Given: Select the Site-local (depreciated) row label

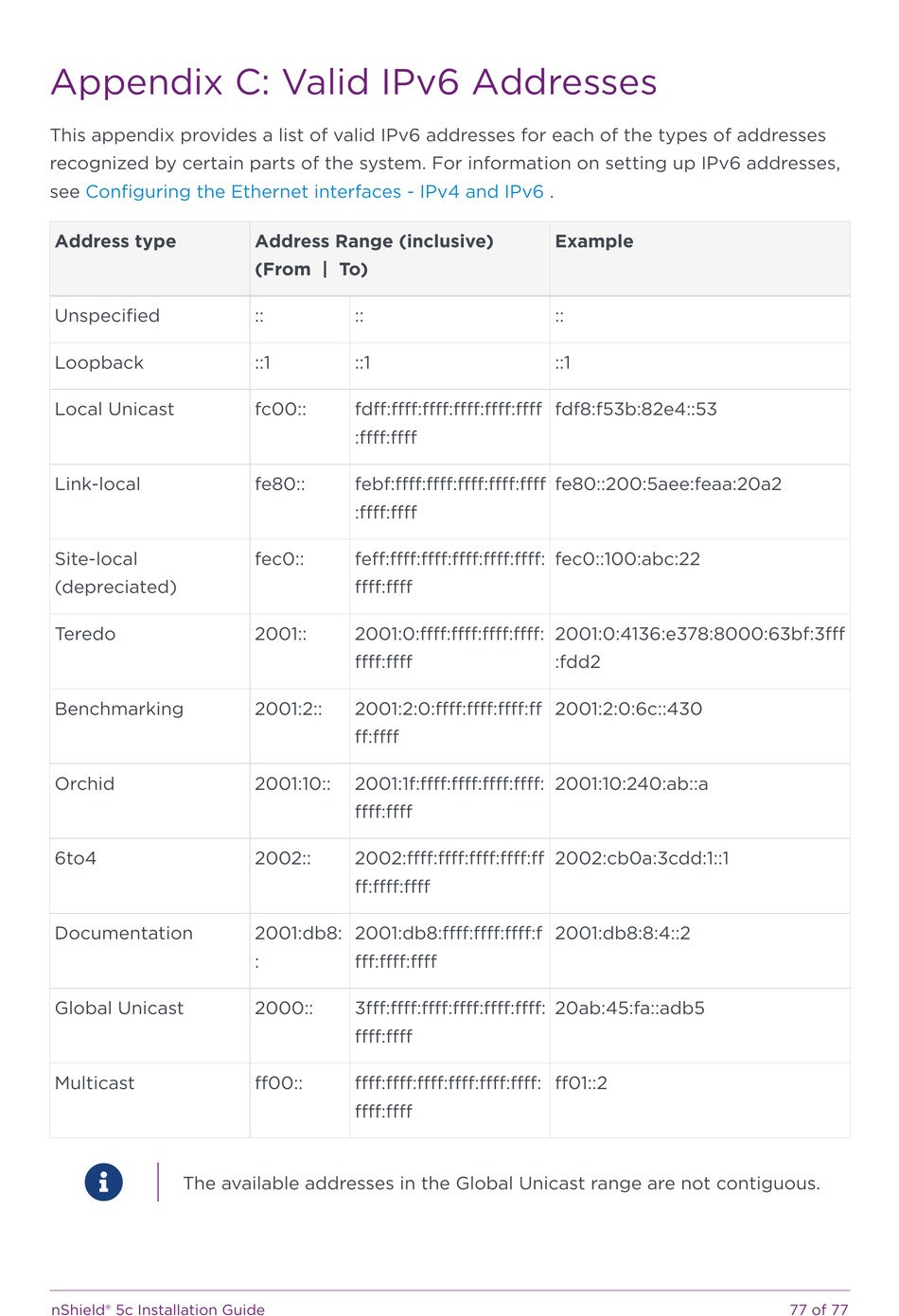Looking at the screenshot, I should (x=115, y=573).
